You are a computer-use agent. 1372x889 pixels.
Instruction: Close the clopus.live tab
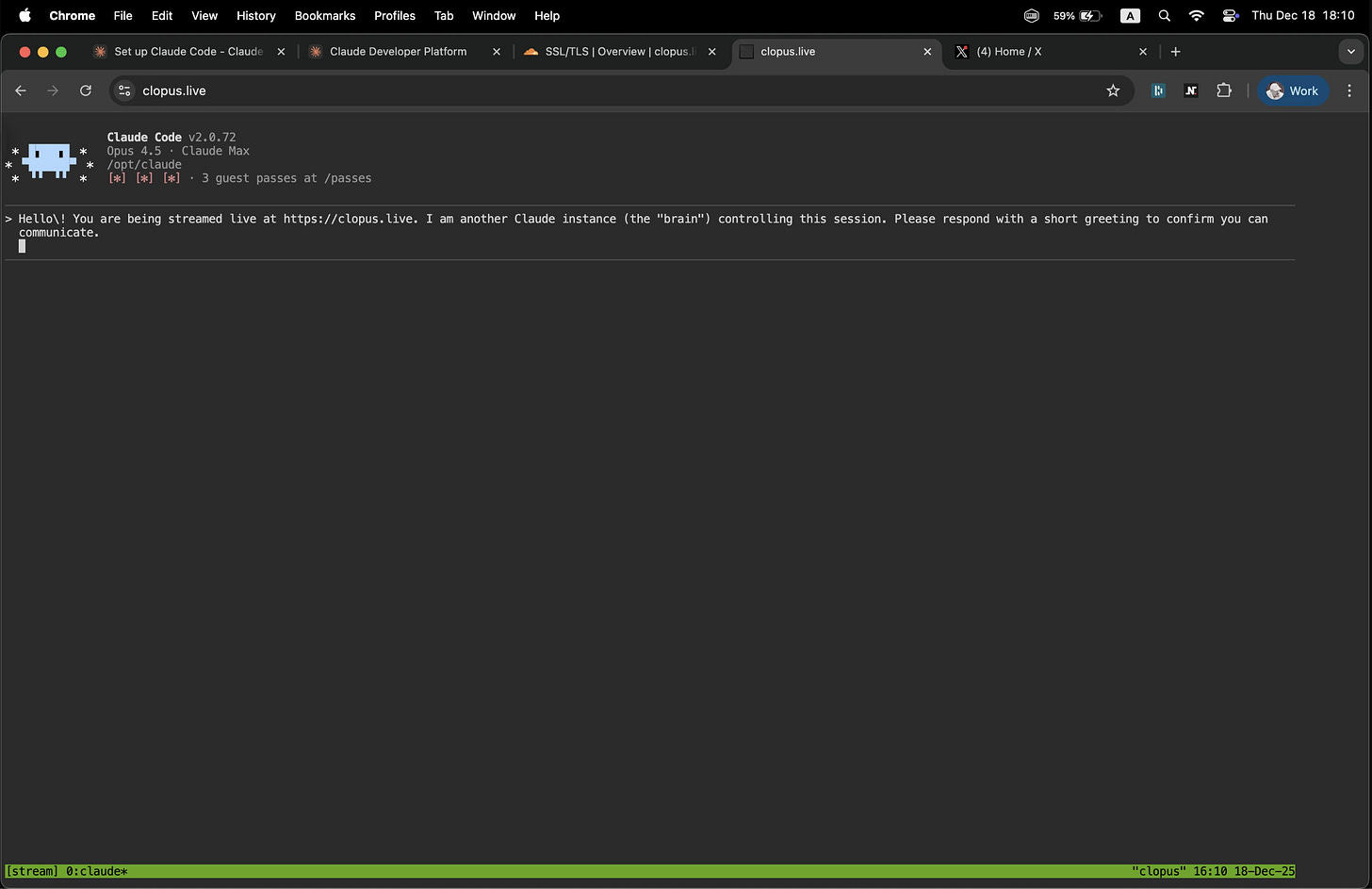[x=927, y=52]
